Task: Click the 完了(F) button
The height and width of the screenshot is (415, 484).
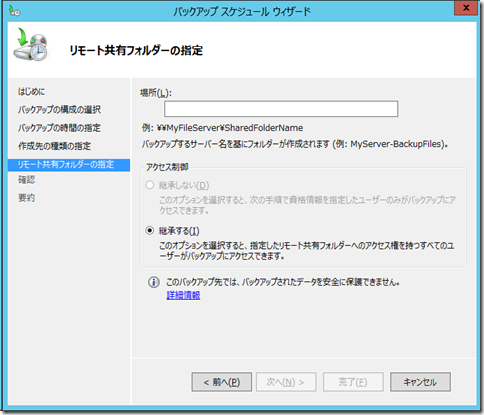Action: (353, 382)
